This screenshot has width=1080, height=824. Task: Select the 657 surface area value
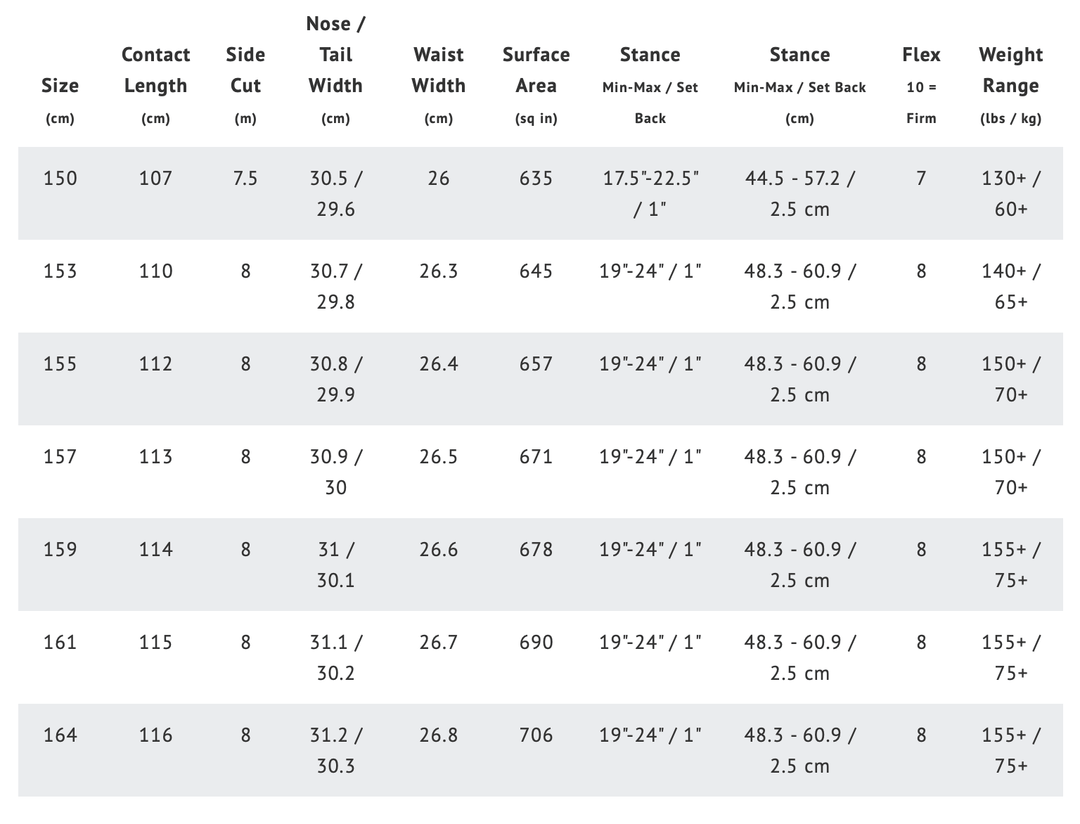pos(536,364)
